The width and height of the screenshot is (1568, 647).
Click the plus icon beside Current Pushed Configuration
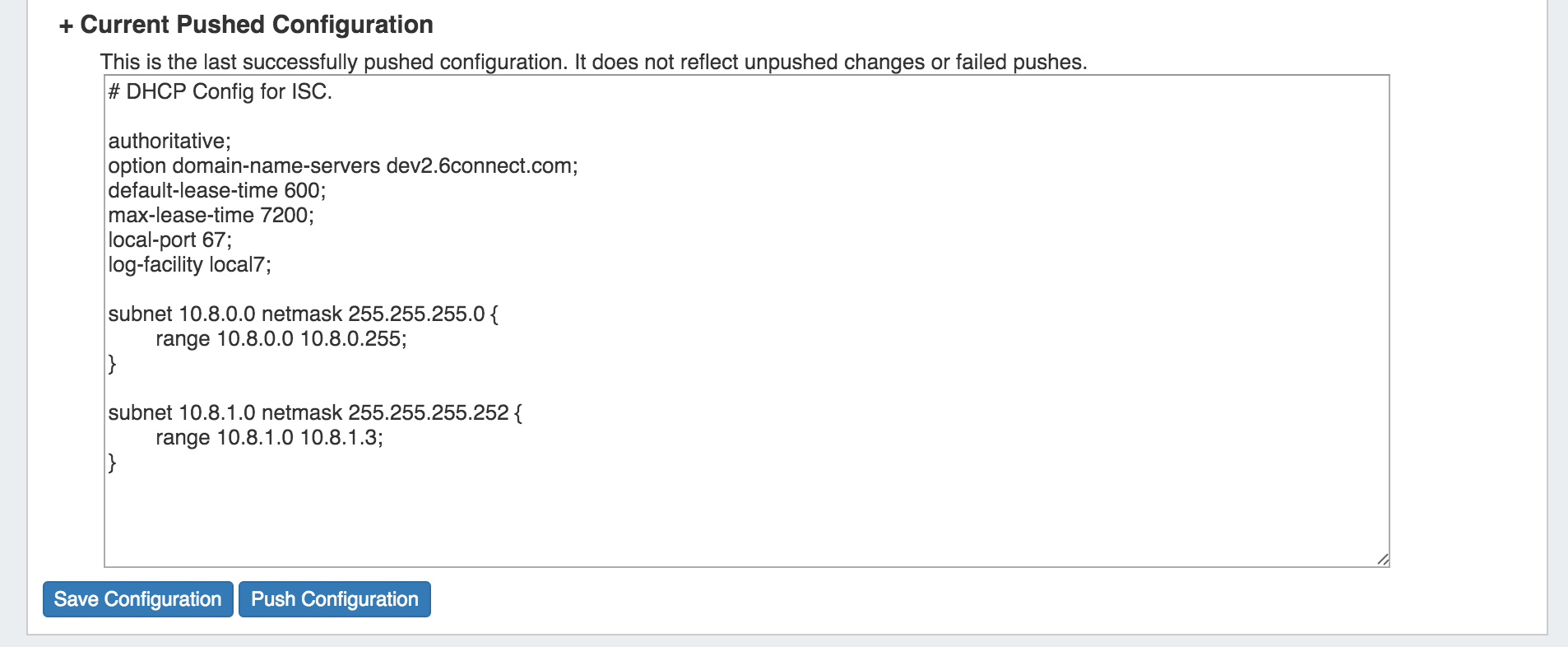pyautogui.click(x=66, y=27)
